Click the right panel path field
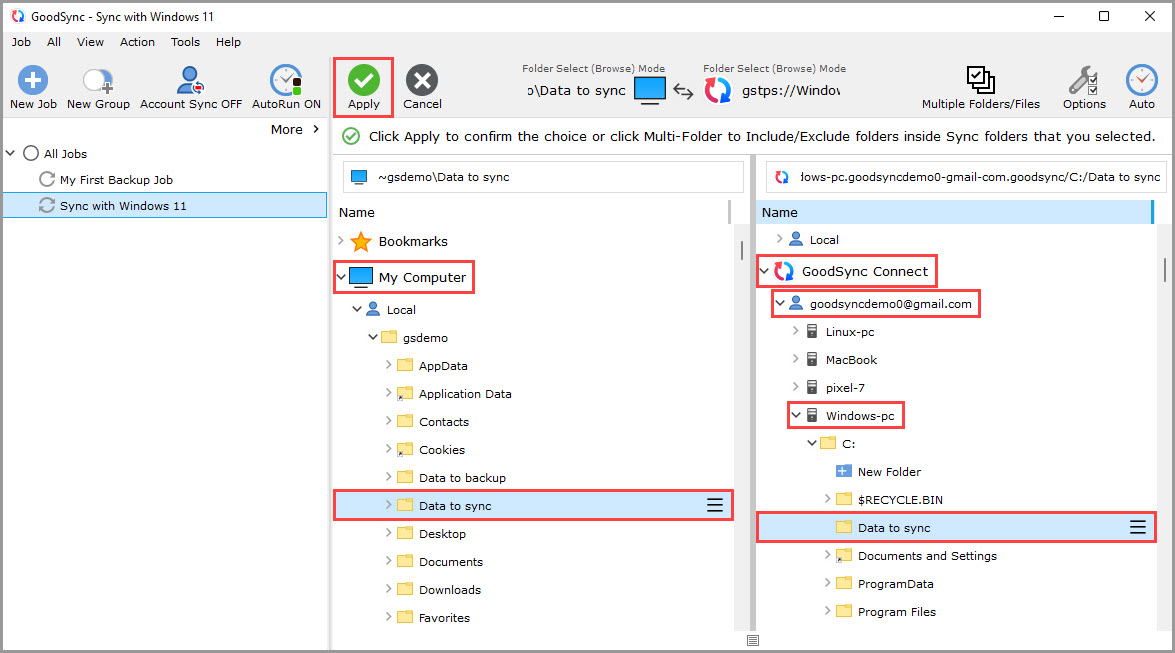Image resolution: width=1175 pixels, height=653 pixels. pyautogui.click(x=960, y=176)
